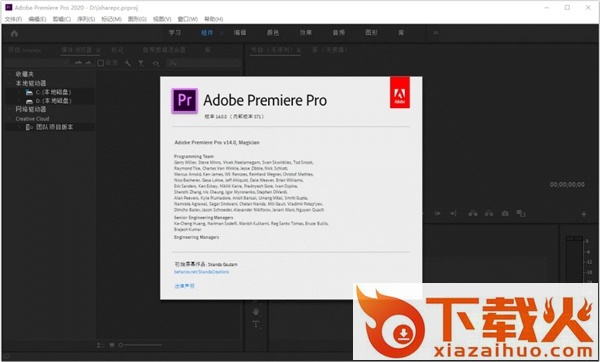Viewport: 600px width, 362px height.
Task: Switch to the 组件 workspace
Action: 207,33
